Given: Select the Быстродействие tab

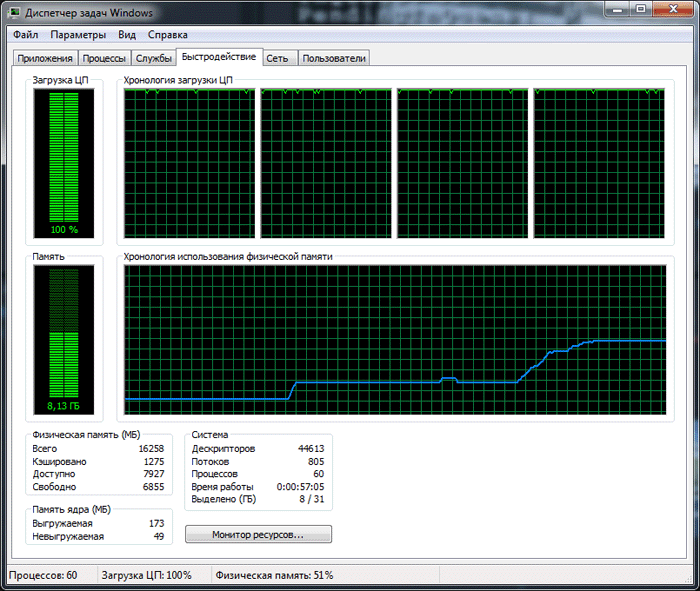Looking at the screenshot, I should pos(219,57).
